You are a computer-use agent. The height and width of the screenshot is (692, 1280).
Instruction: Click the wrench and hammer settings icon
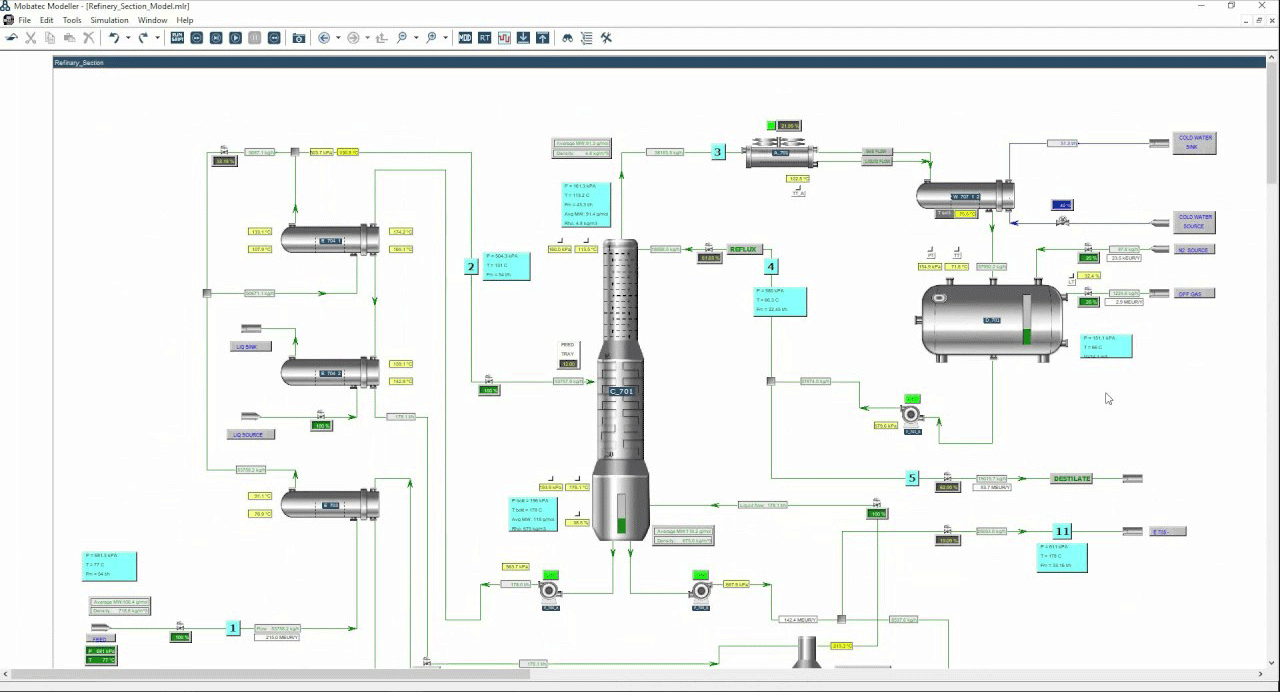(x=606, y=38)
